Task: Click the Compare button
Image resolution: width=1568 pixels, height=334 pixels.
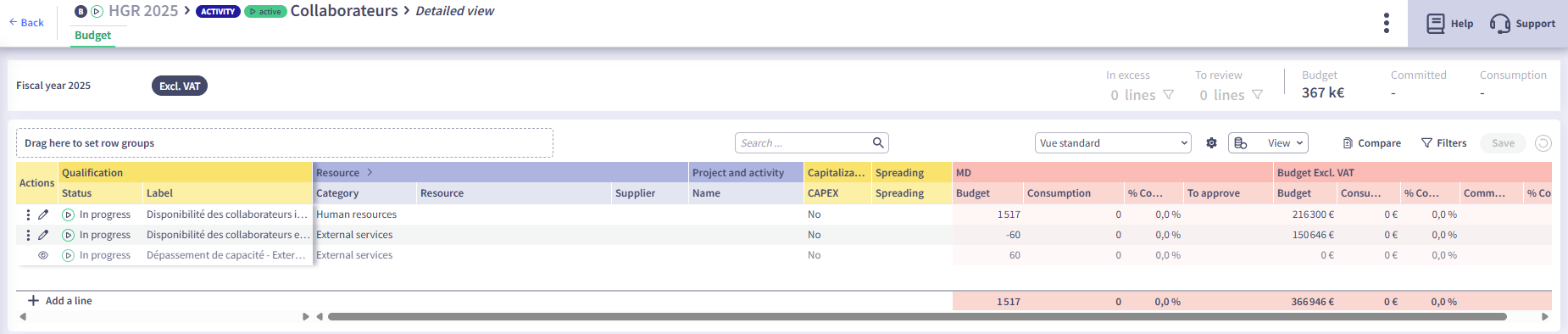Action: 1371,143
